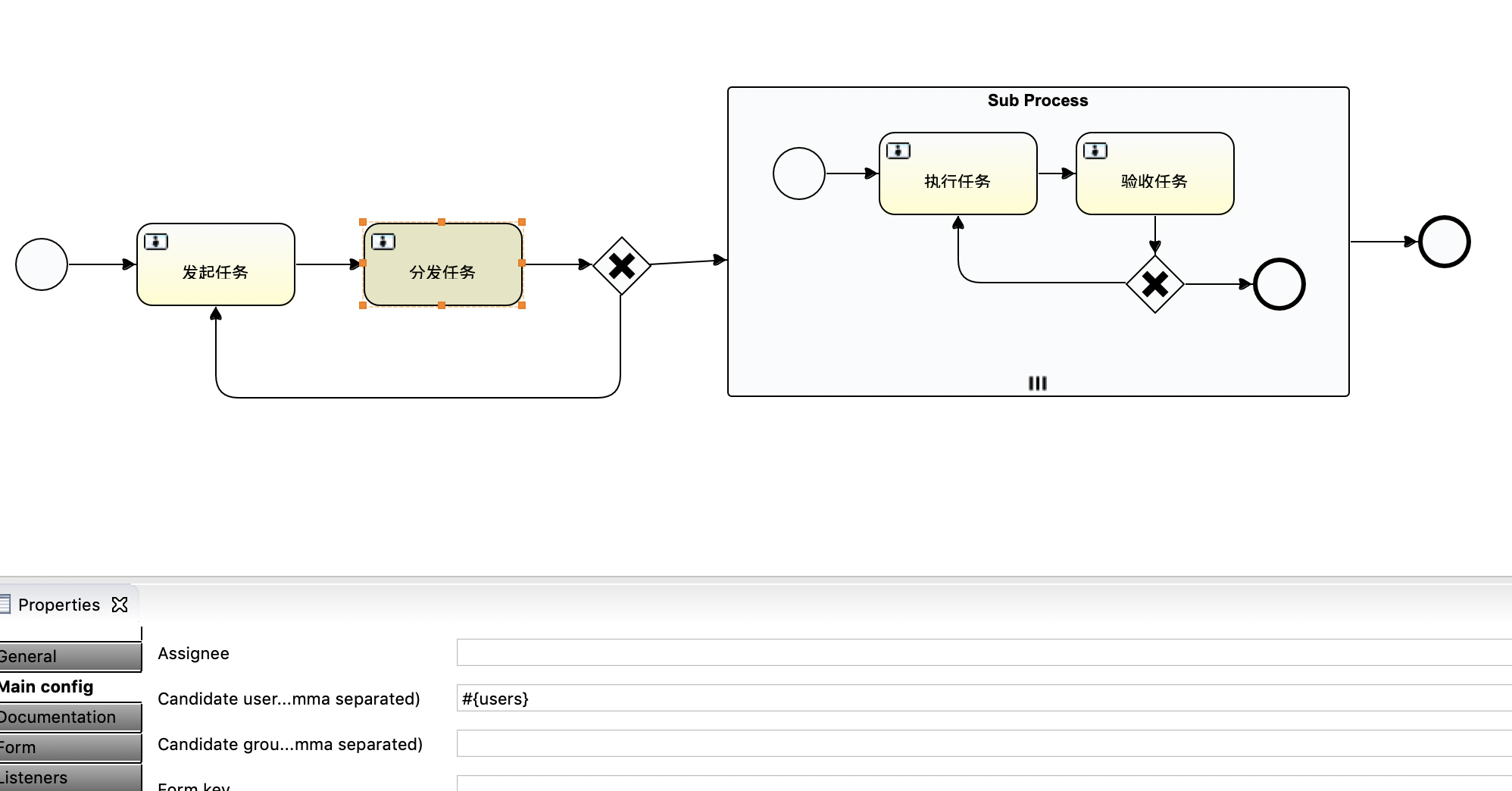Select the flow from Sub Process to end event

(1384, 242)
